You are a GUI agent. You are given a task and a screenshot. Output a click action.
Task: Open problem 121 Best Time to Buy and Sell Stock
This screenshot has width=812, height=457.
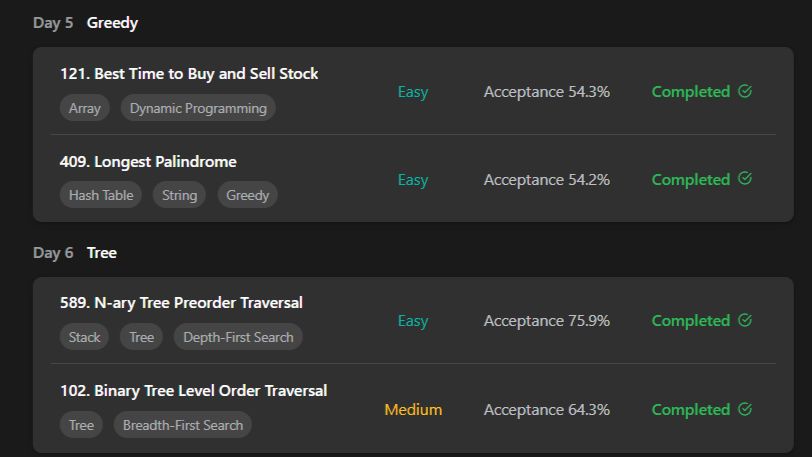pyautogui.click(x=189, y=74)
